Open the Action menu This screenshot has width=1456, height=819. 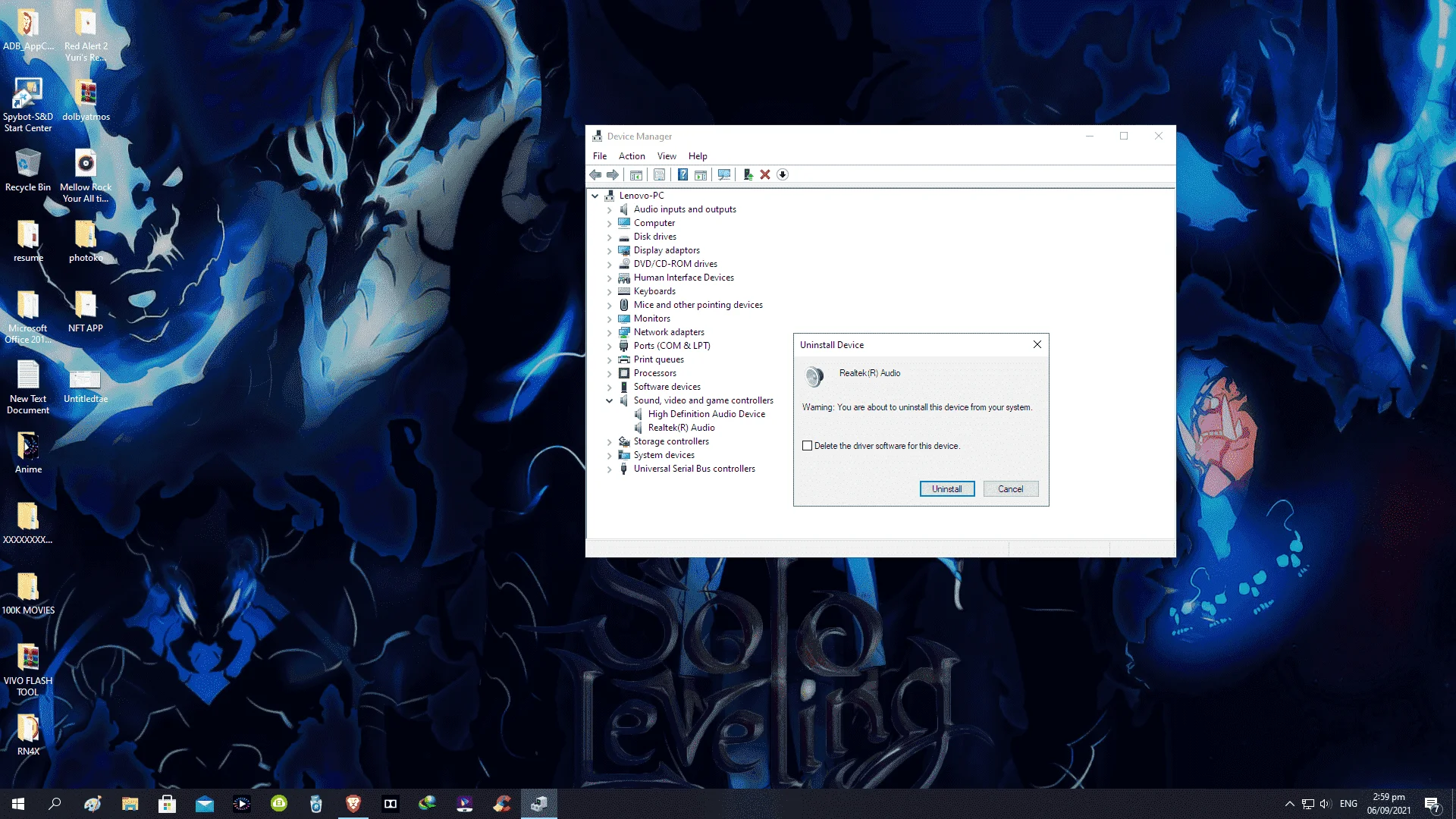(x=632, y=156)
